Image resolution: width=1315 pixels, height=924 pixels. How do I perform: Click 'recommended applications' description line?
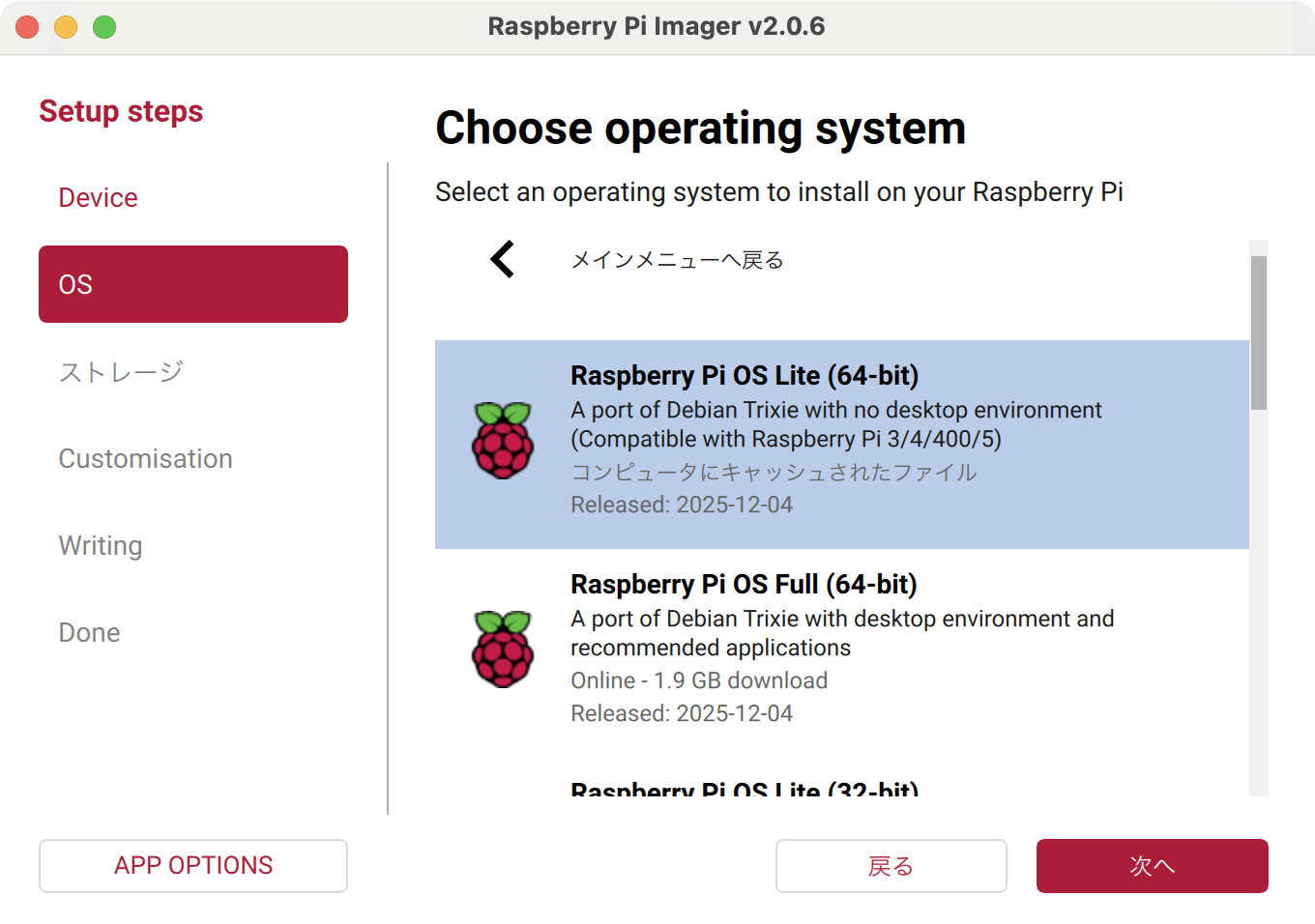pyautogui.click(x=711, y=648)
